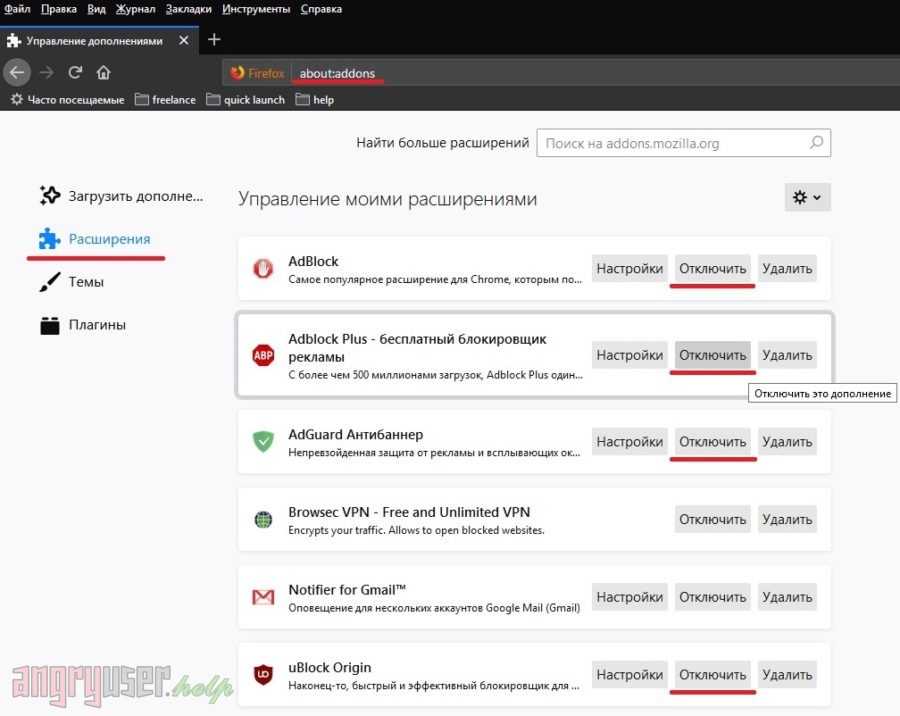The image size is (900, 716).
Task: Open the Инструменты menu
Action: tap(257, 9)
